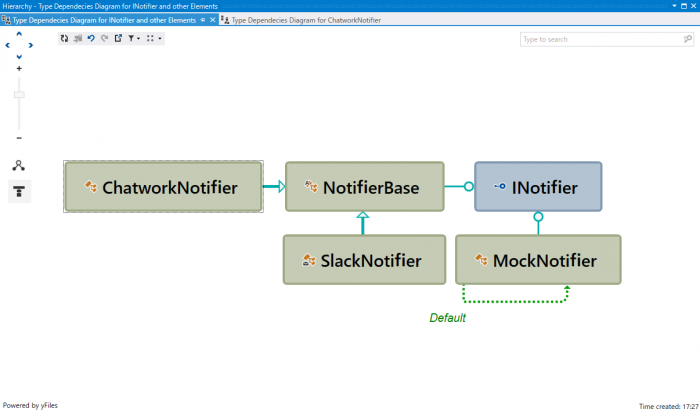Refresh the diagram

64,38
